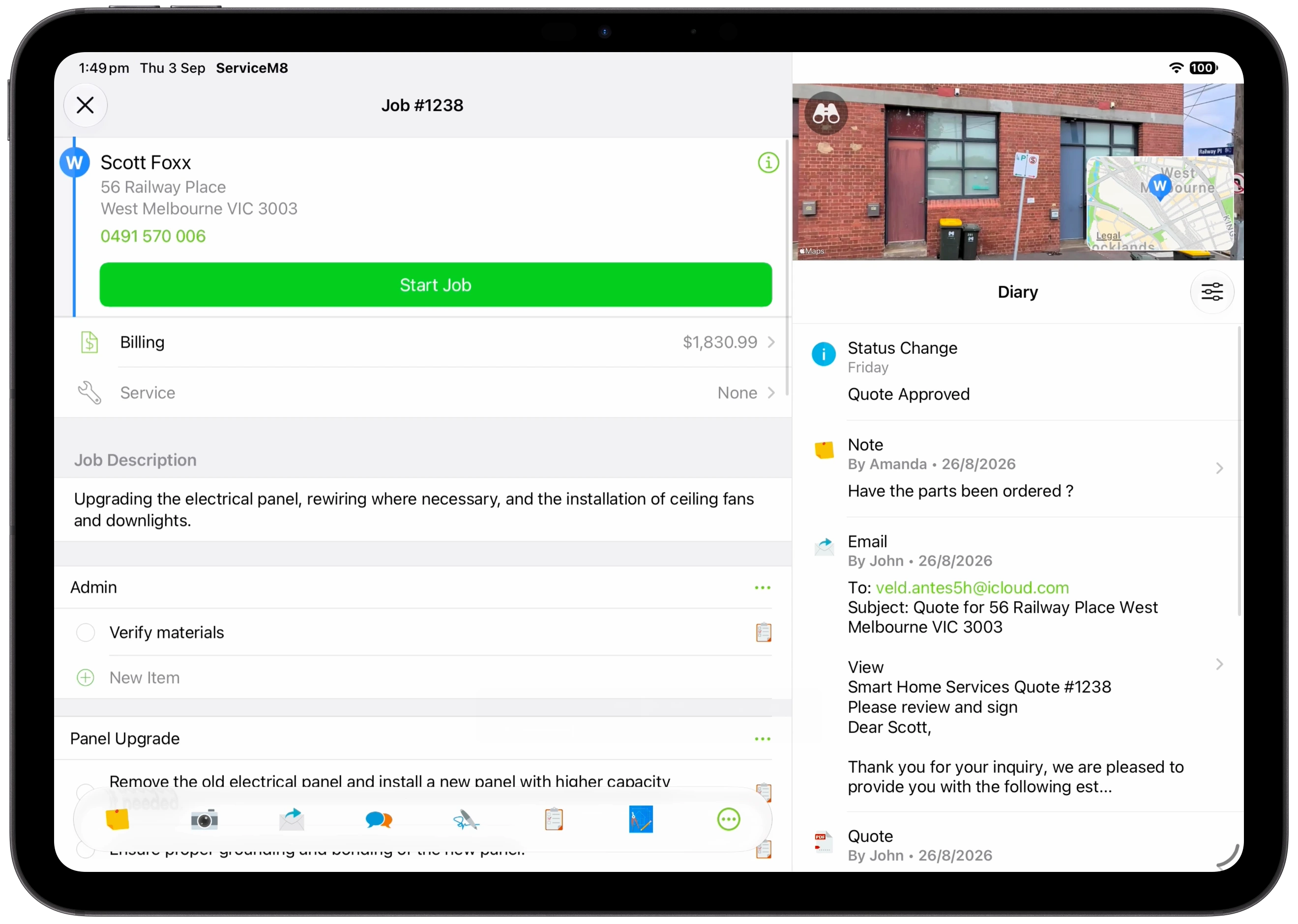
Task: Open Admin checklist three-dot menu
Action: click(763, 588)
